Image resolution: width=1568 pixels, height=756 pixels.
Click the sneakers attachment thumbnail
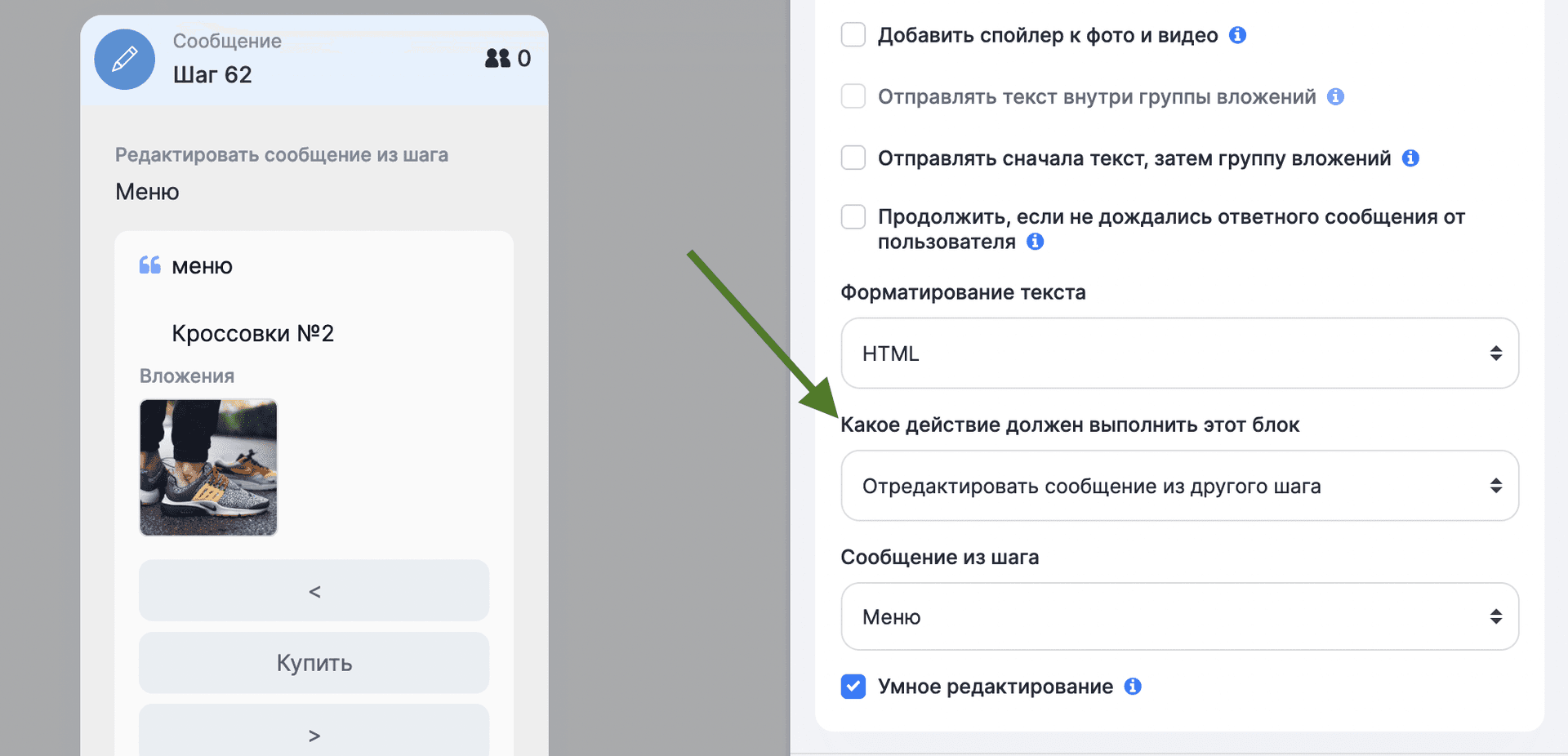[x=208, y=467]
